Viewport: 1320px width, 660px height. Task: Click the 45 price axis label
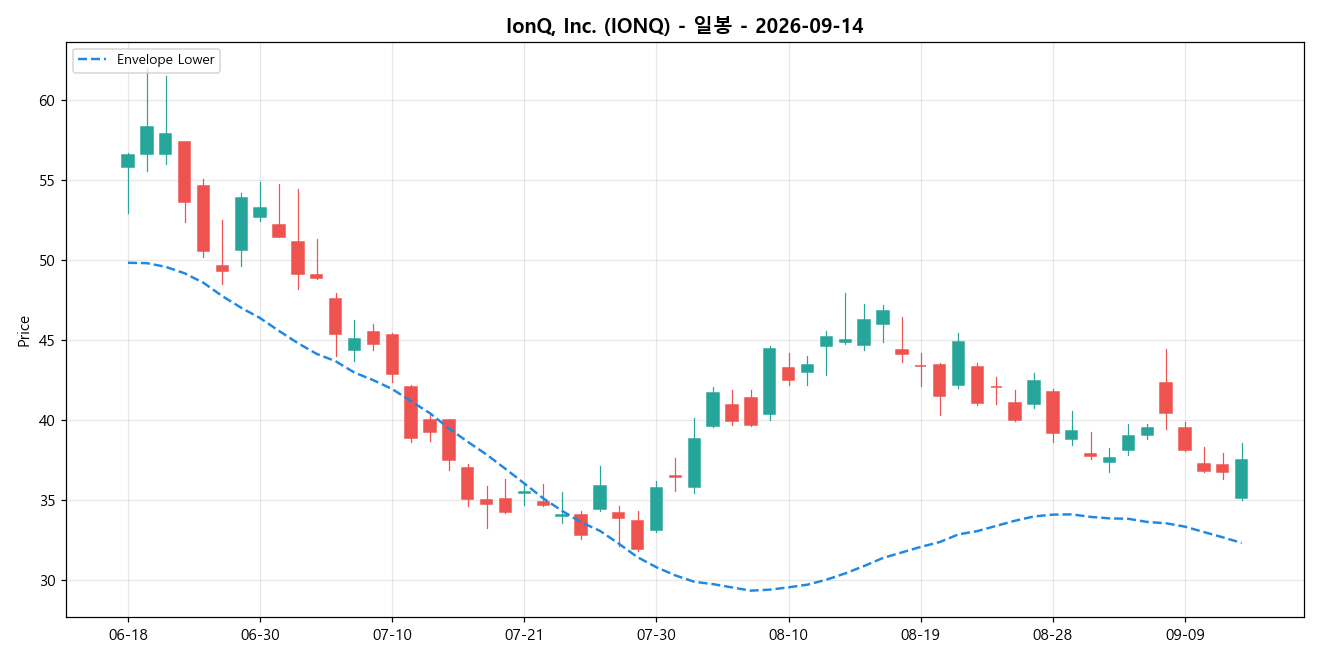[47, 340]
